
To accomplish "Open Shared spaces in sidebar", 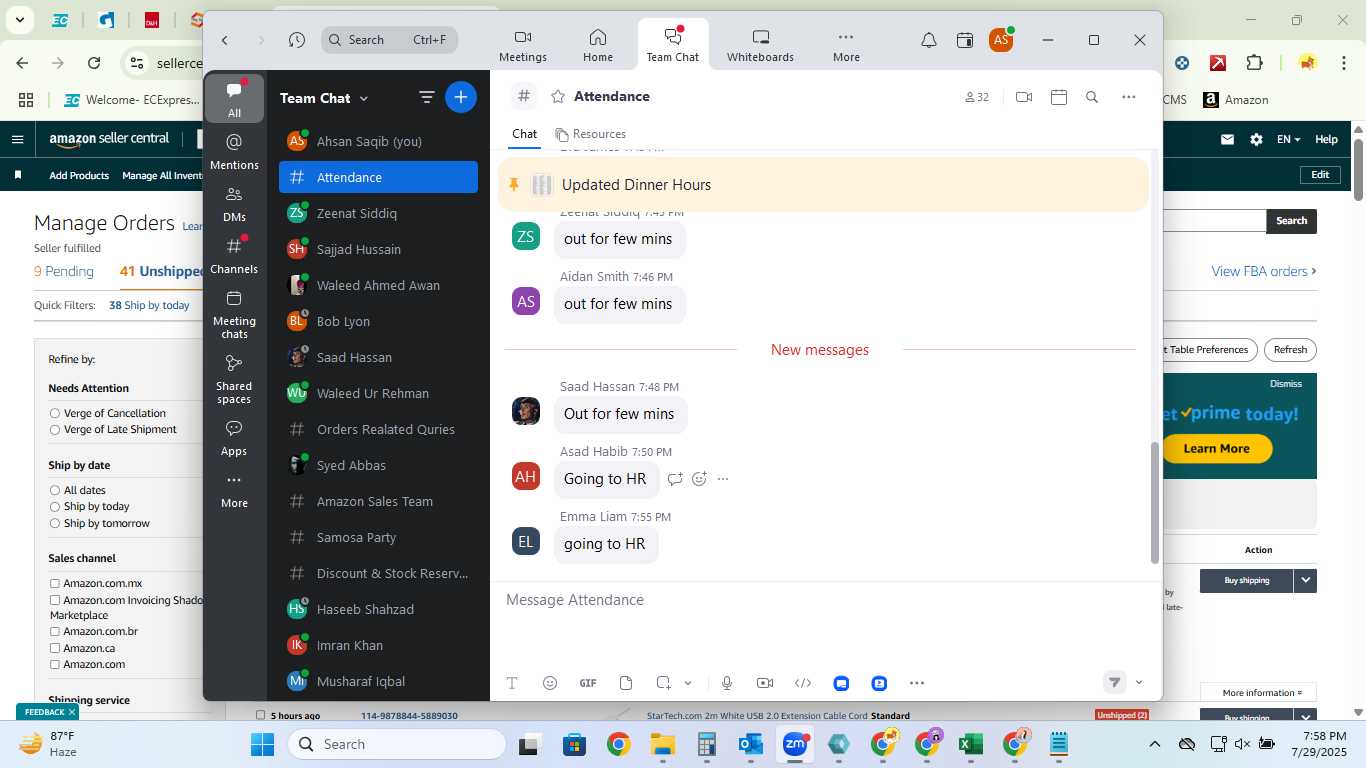I will pos(234,378).
